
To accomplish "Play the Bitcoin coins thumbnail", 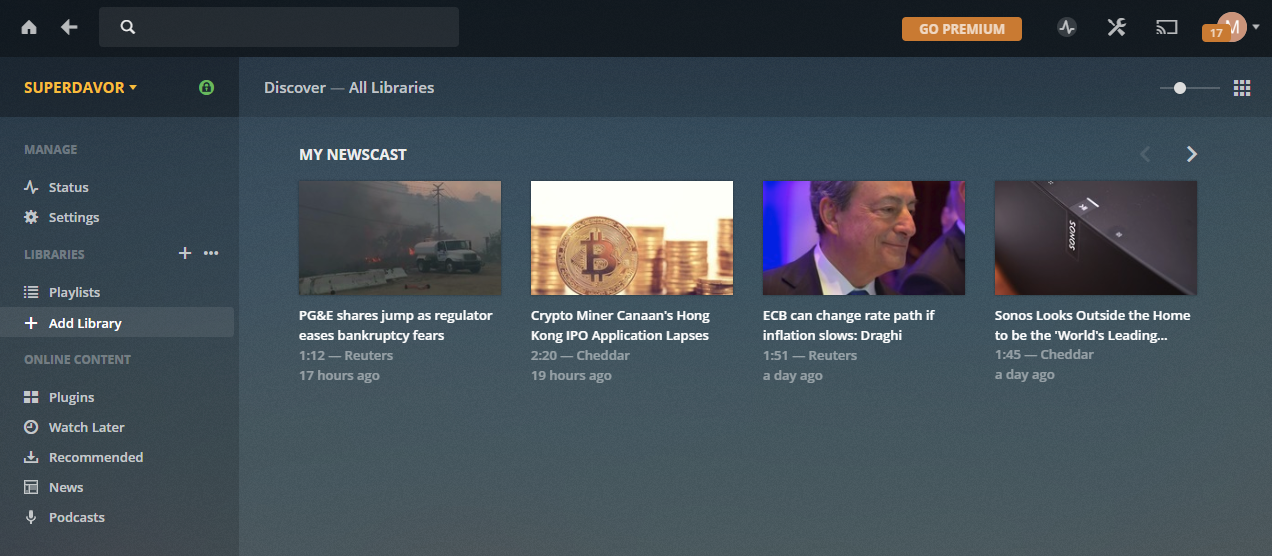I will point(632,238).
